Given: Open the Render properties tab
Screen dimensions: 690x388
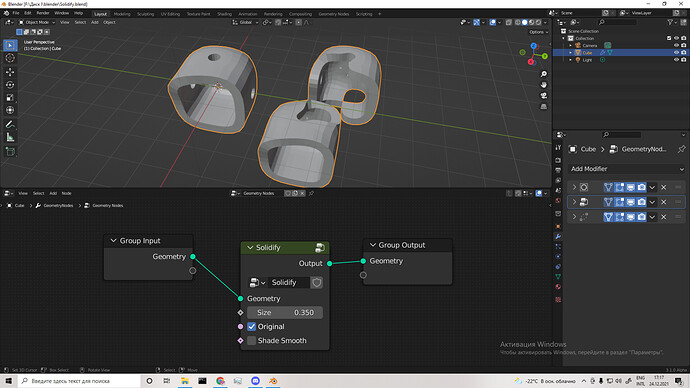Looking at the screenshot, I should click(558, 160).
